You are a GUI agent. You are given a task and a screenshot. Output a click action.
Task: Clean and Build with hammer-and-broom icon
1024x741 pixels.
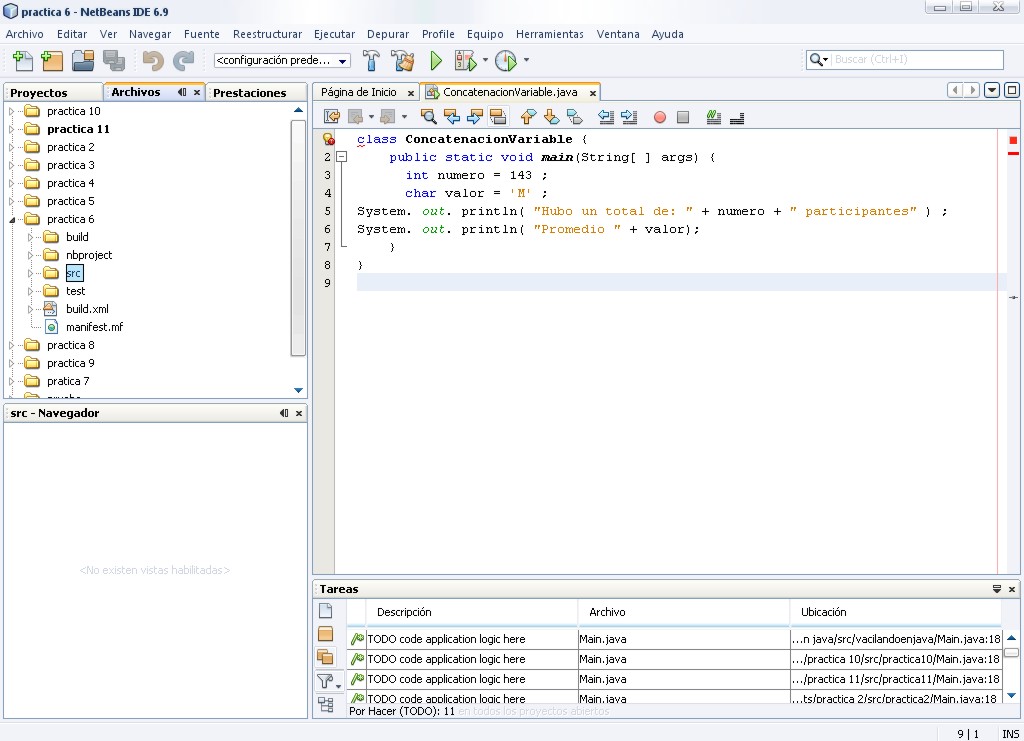tap(403, 60)
